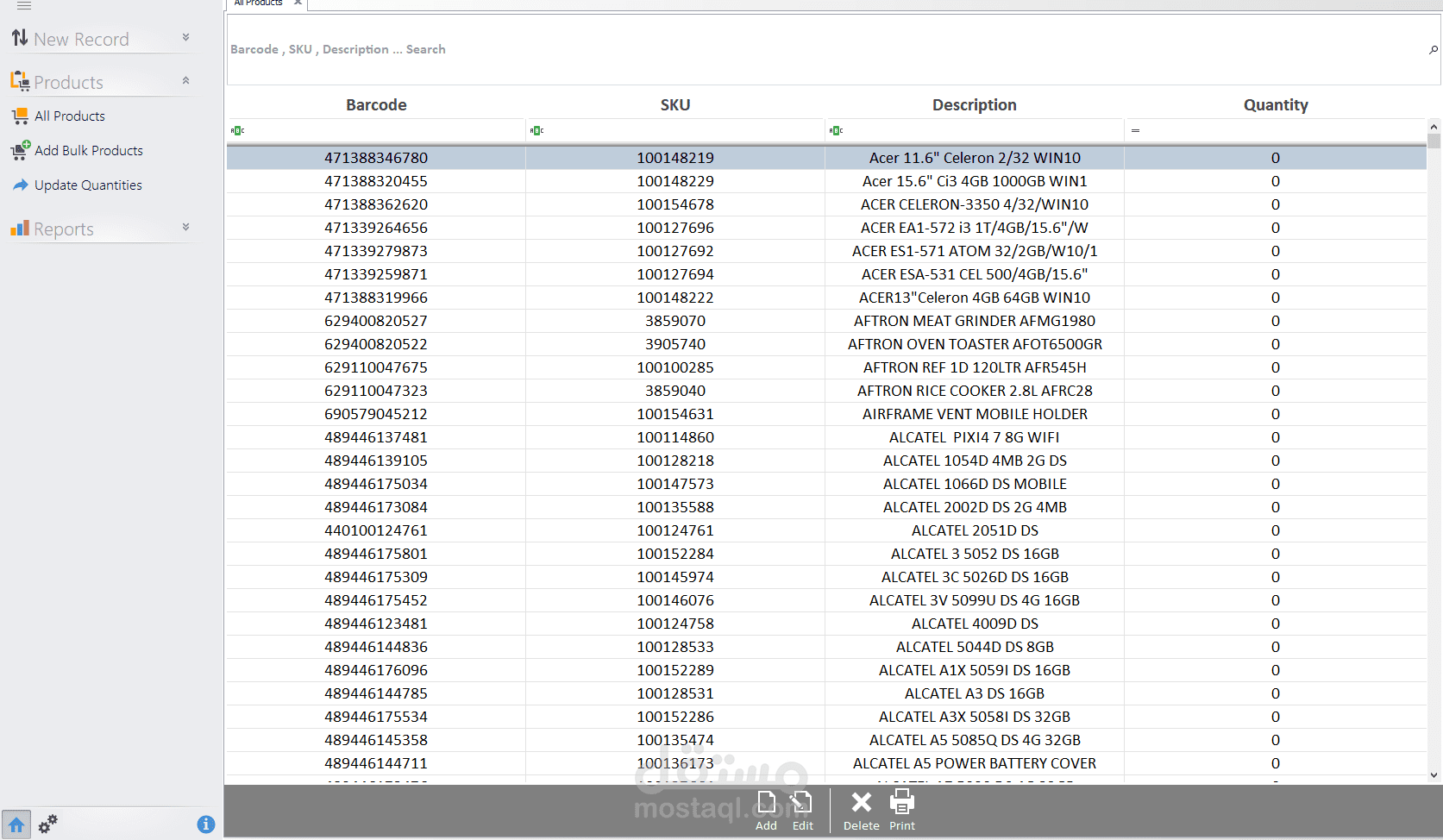Go to the home screen icon
The width and height of the screenshot is (1443, 840).
(16, 824)
